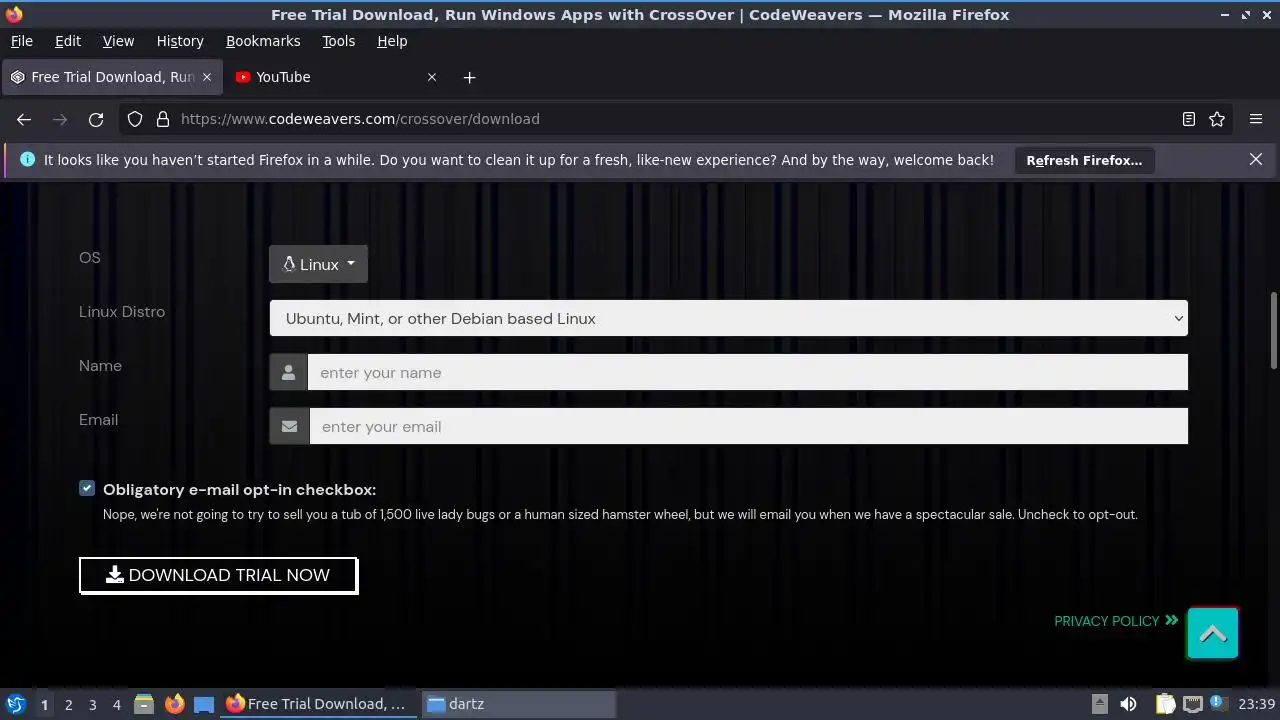1280x720 pixels.
Task: Click the person icon beside the Name field
Action: click(x=288, y=372)
